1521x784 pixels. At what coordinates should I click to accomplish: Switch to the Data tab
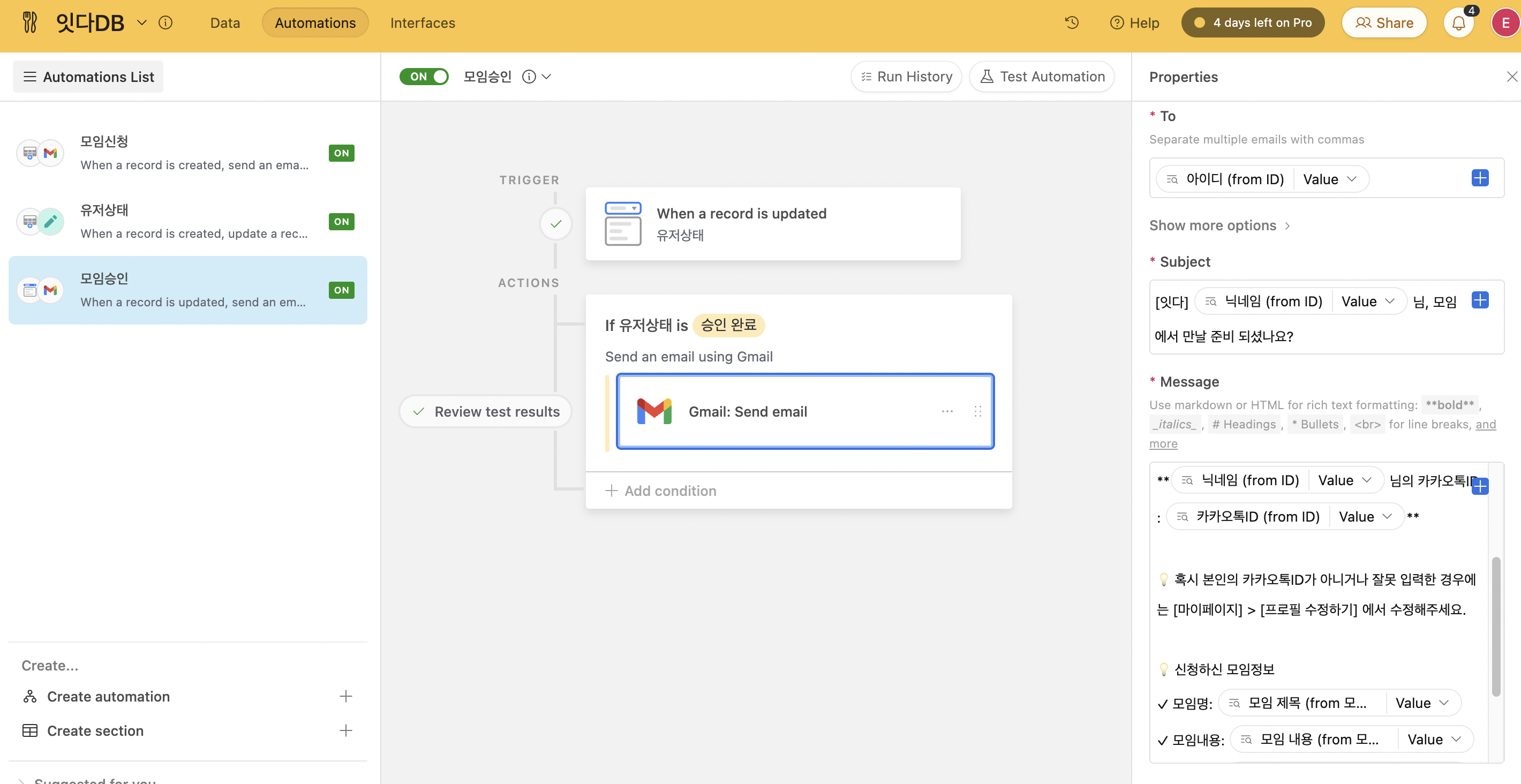[225, 23]
